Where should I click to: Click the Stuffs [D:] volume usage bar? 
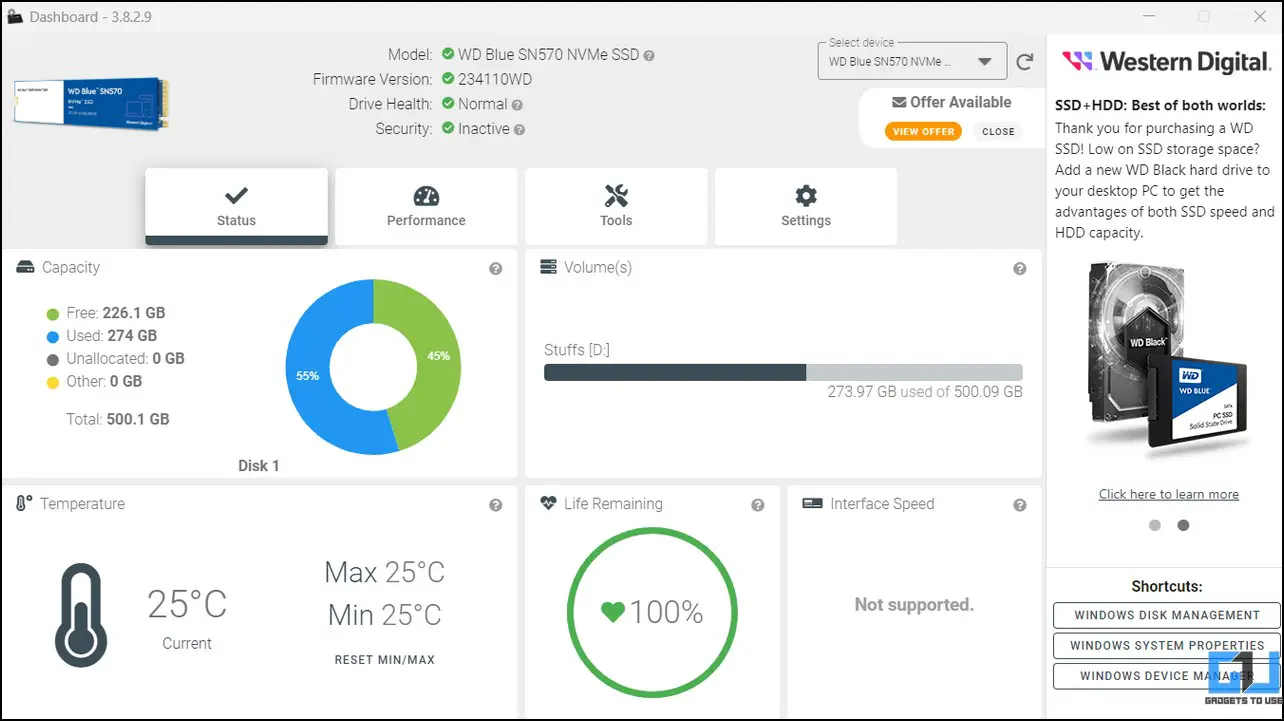pyautogui.click(x=783, y=372)
